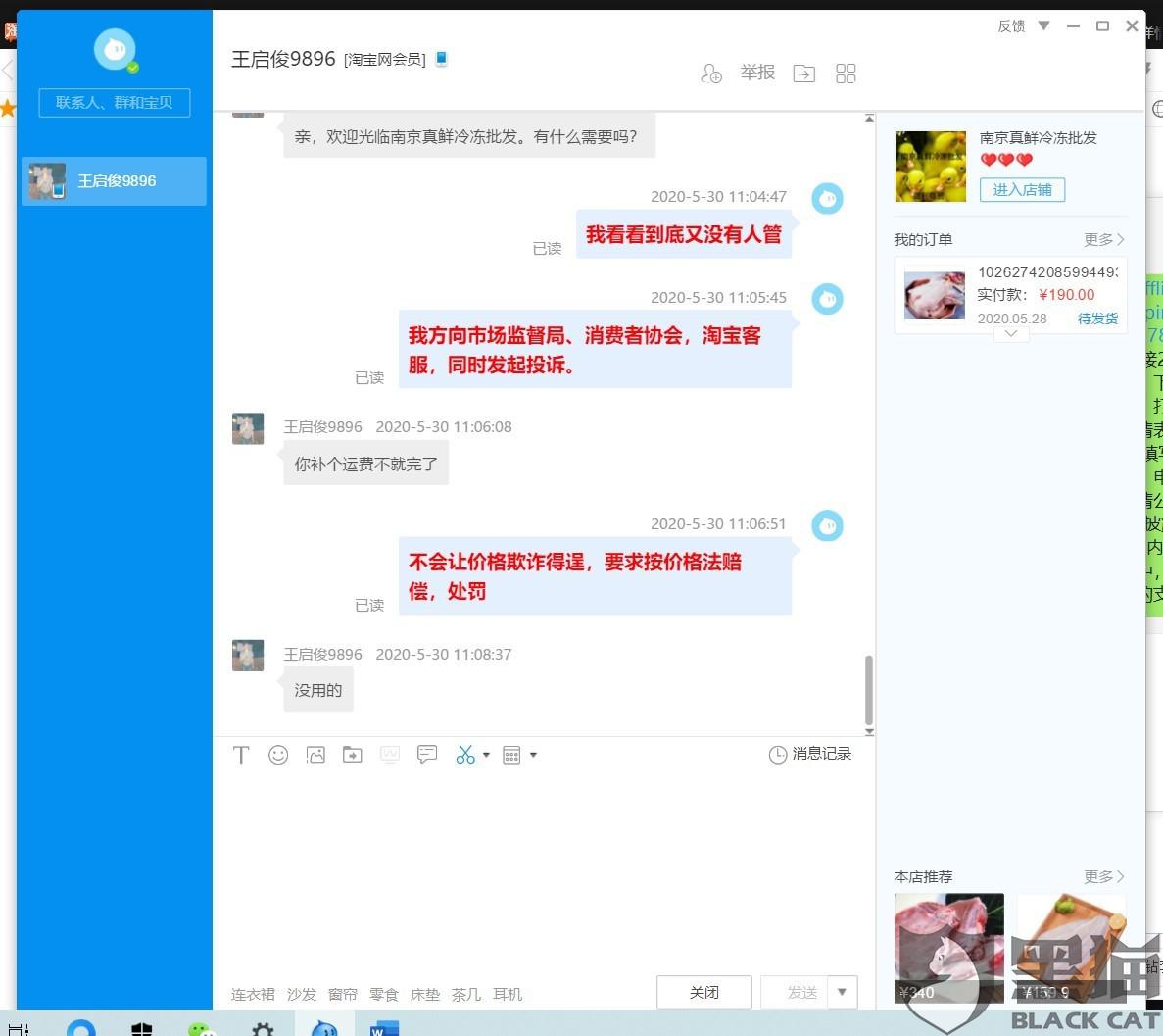Click order amount ¥190.00
The width and height of the screenshot is (1163, 1036).
pos(1067,295)
